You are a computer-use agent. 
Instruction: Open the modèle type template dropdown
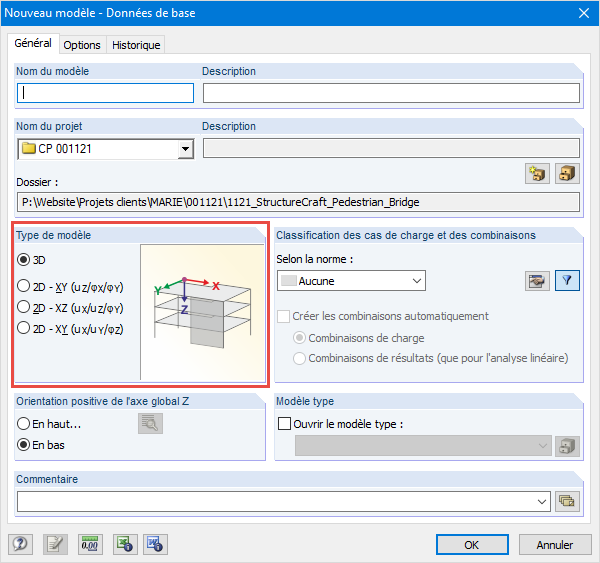point(423,446)
